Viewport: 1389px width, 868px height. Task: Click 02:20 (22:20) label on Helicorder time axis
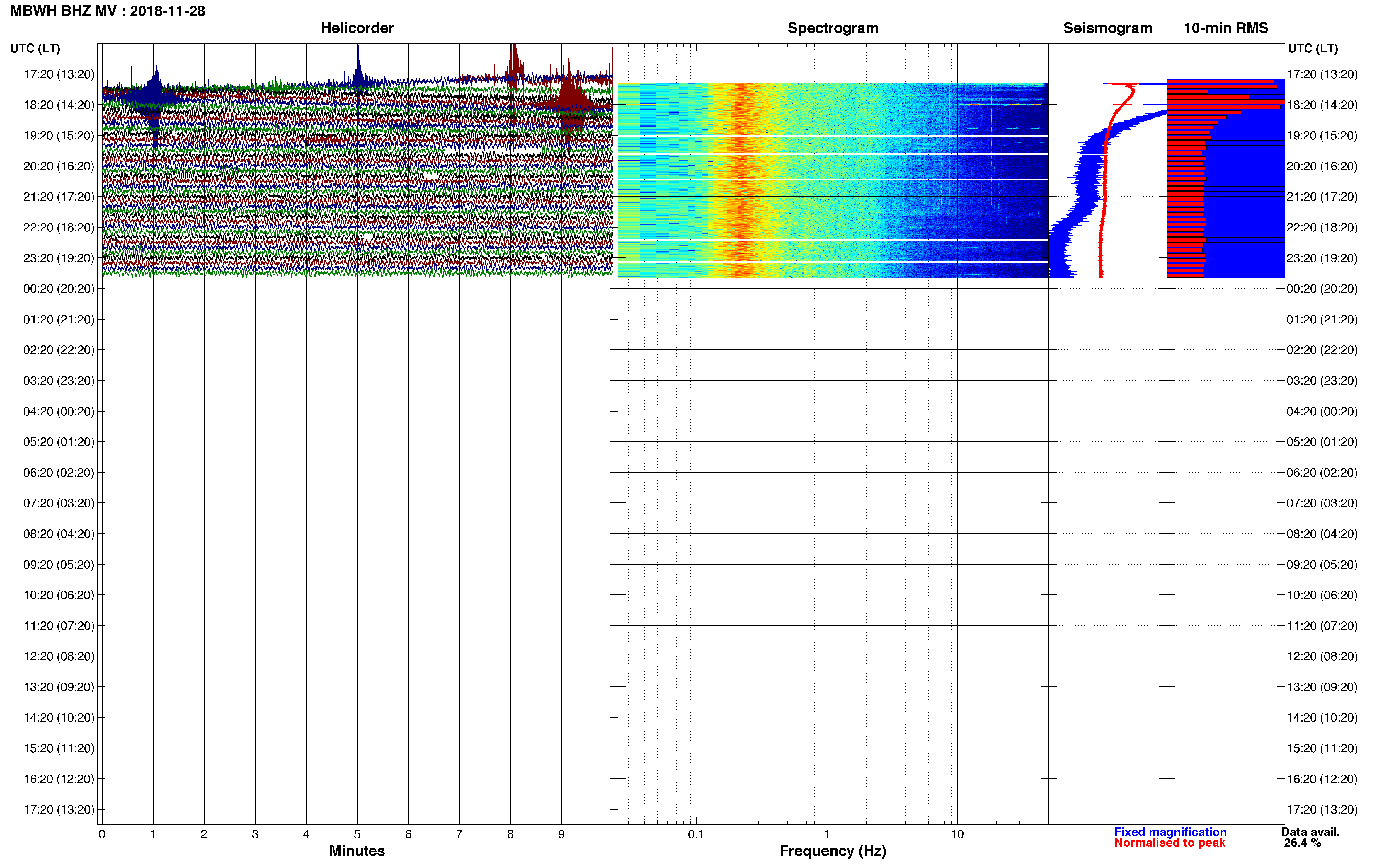point(59,349)
